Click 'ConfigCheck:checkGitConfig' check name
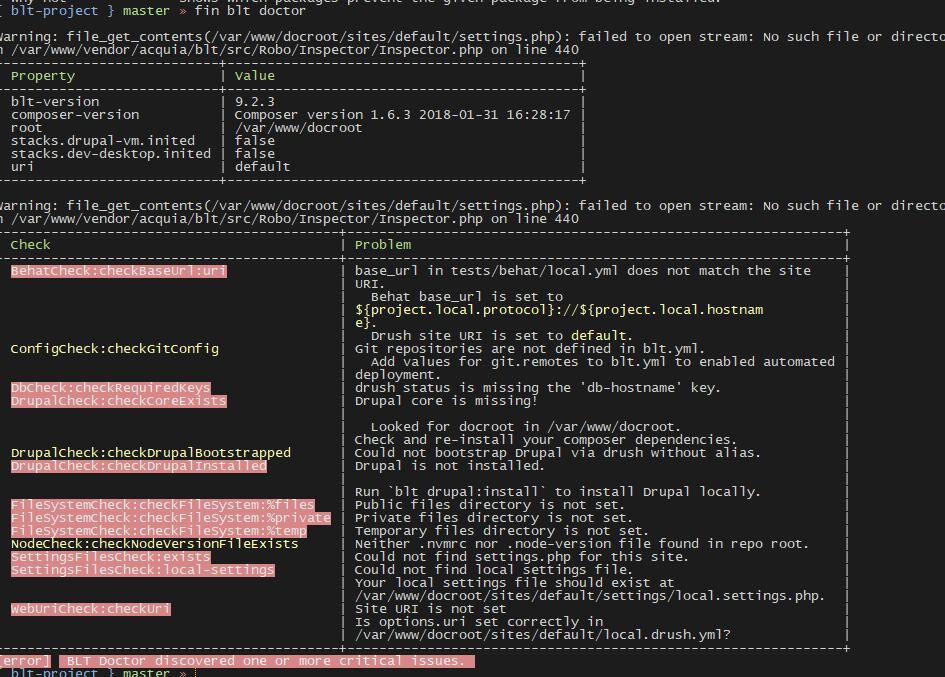 [x=115, y=348]
